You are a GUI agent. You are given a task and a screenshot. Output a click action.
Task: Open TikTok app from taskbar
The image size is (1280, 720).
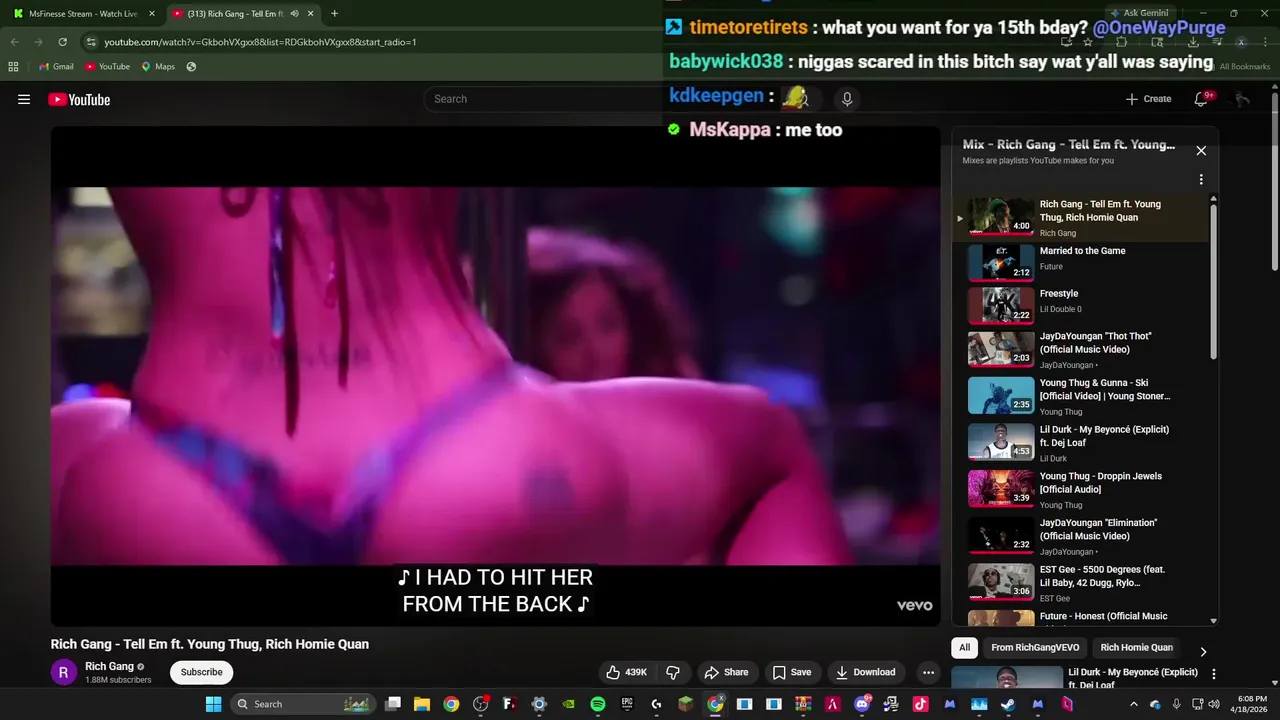tap(920, 704)
